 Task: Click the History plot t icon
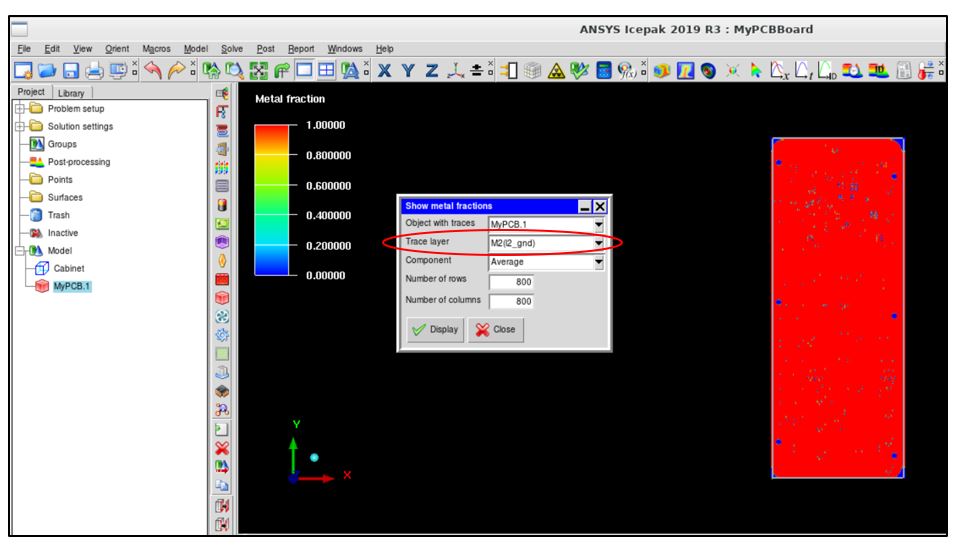(803, 70)
